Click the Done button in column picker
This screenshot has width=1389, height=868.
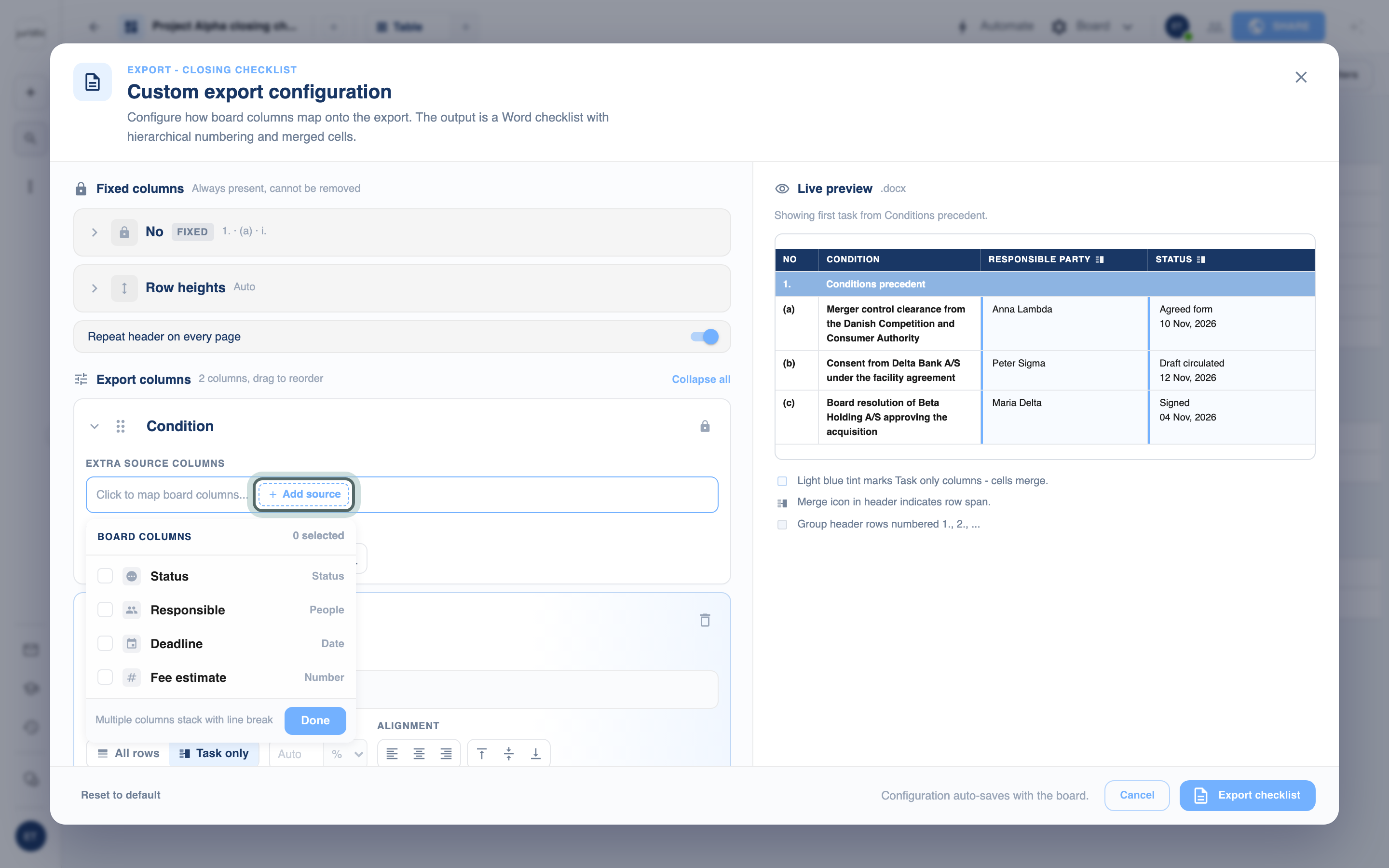[315, 720]
